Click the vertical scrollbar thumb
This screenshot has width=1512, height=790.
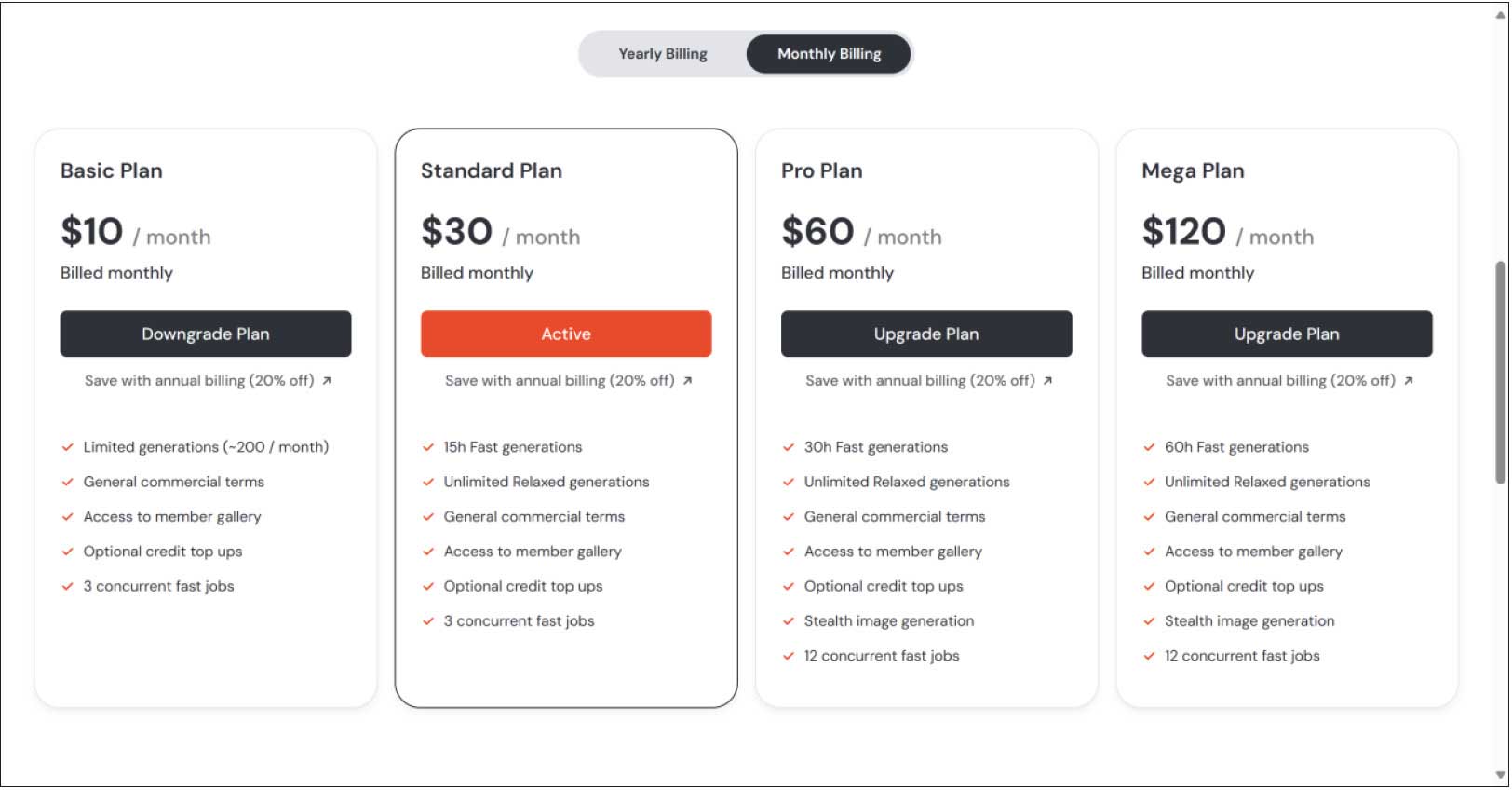pyautogui.click(x=1500, y=373)
